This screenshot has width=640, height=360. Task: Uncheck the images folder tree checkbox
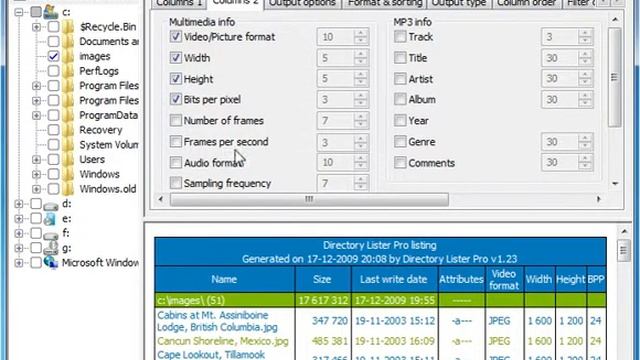(x=53, y=56)
